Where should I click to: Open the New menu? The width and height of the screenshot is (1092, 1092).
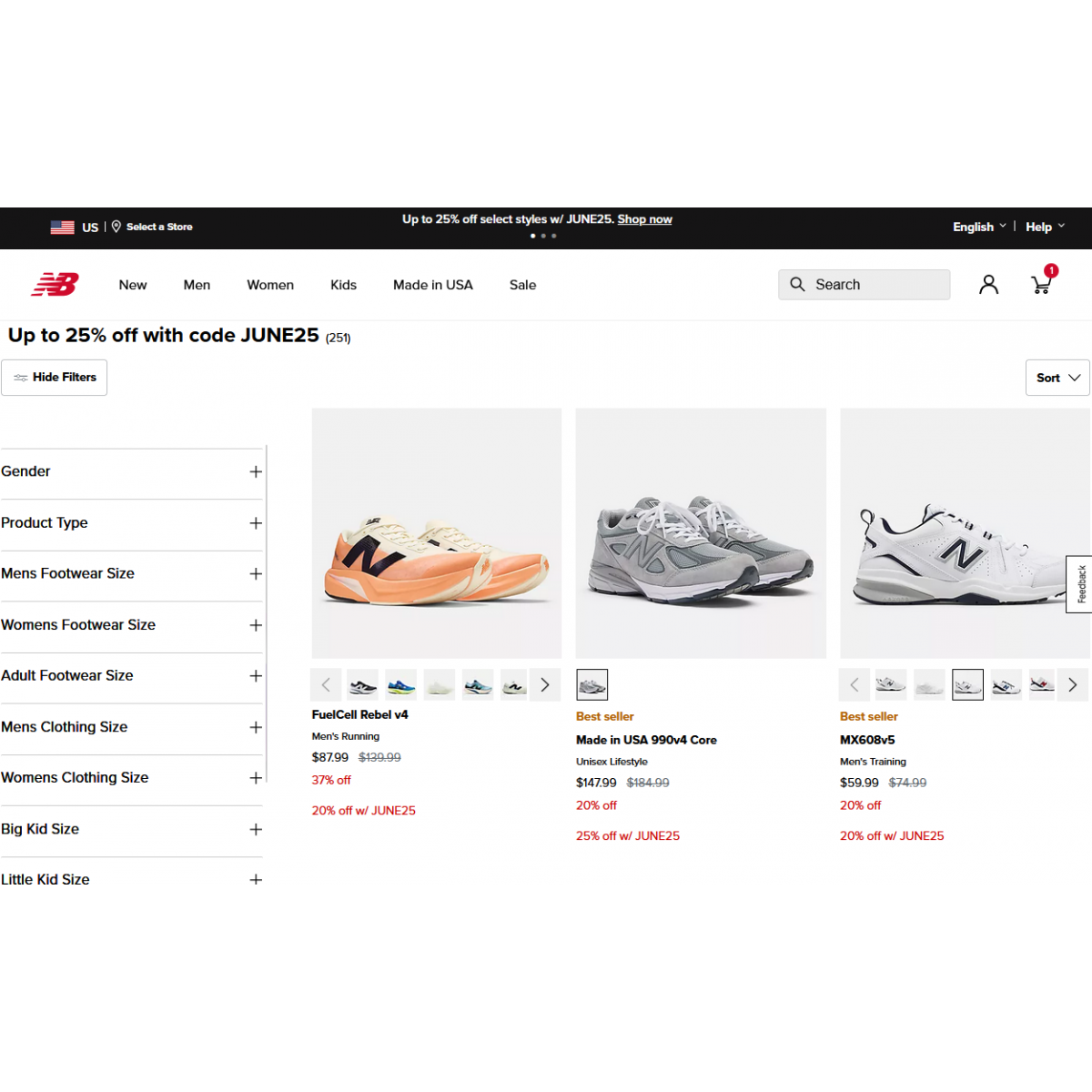coord(133,285)
